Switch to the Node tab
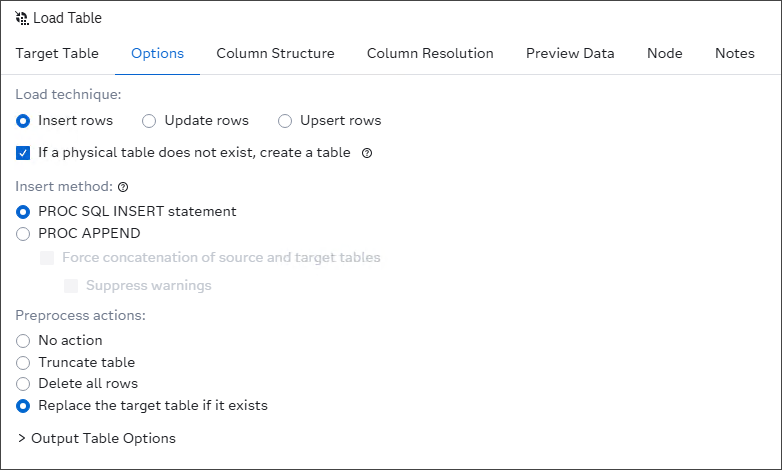The width and height of the screenshot is (782, 470). 665,53
